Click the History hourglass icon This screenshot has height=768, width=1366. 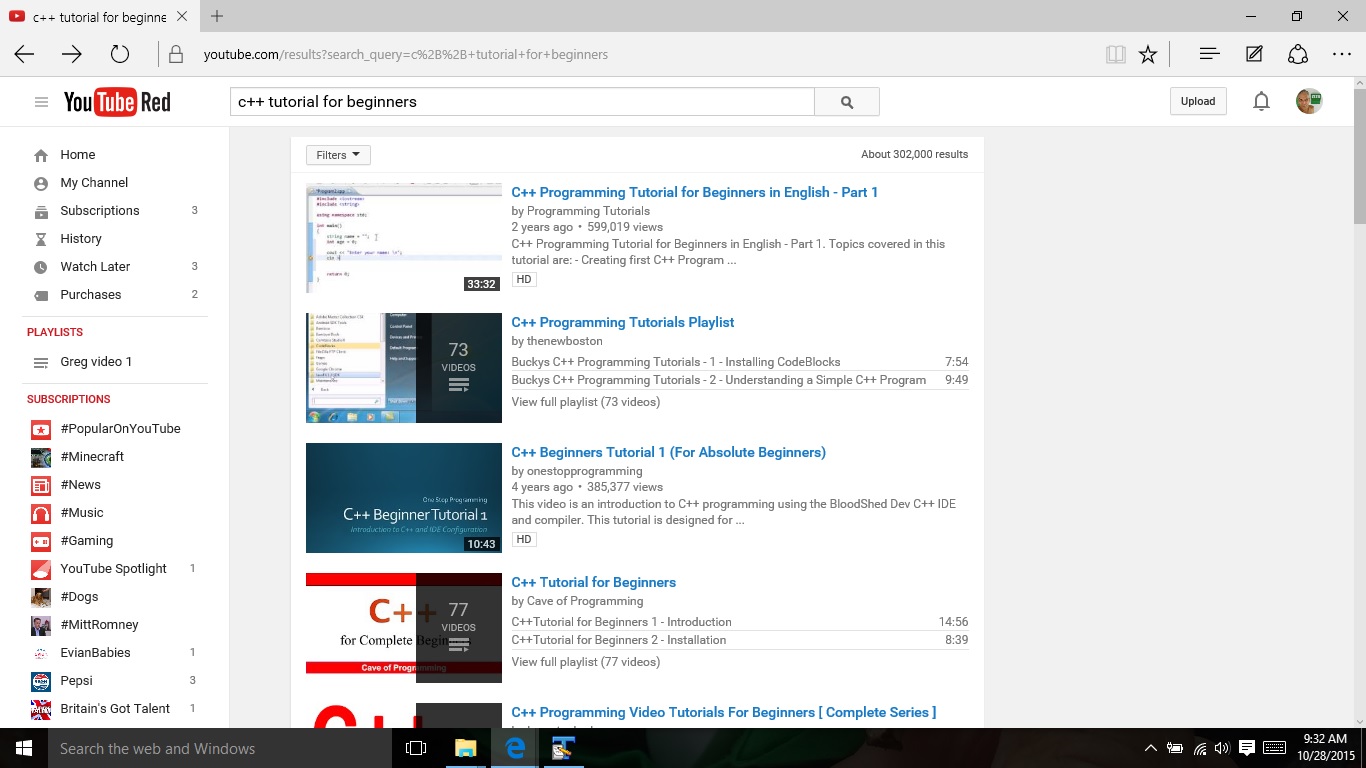point(41,239)
